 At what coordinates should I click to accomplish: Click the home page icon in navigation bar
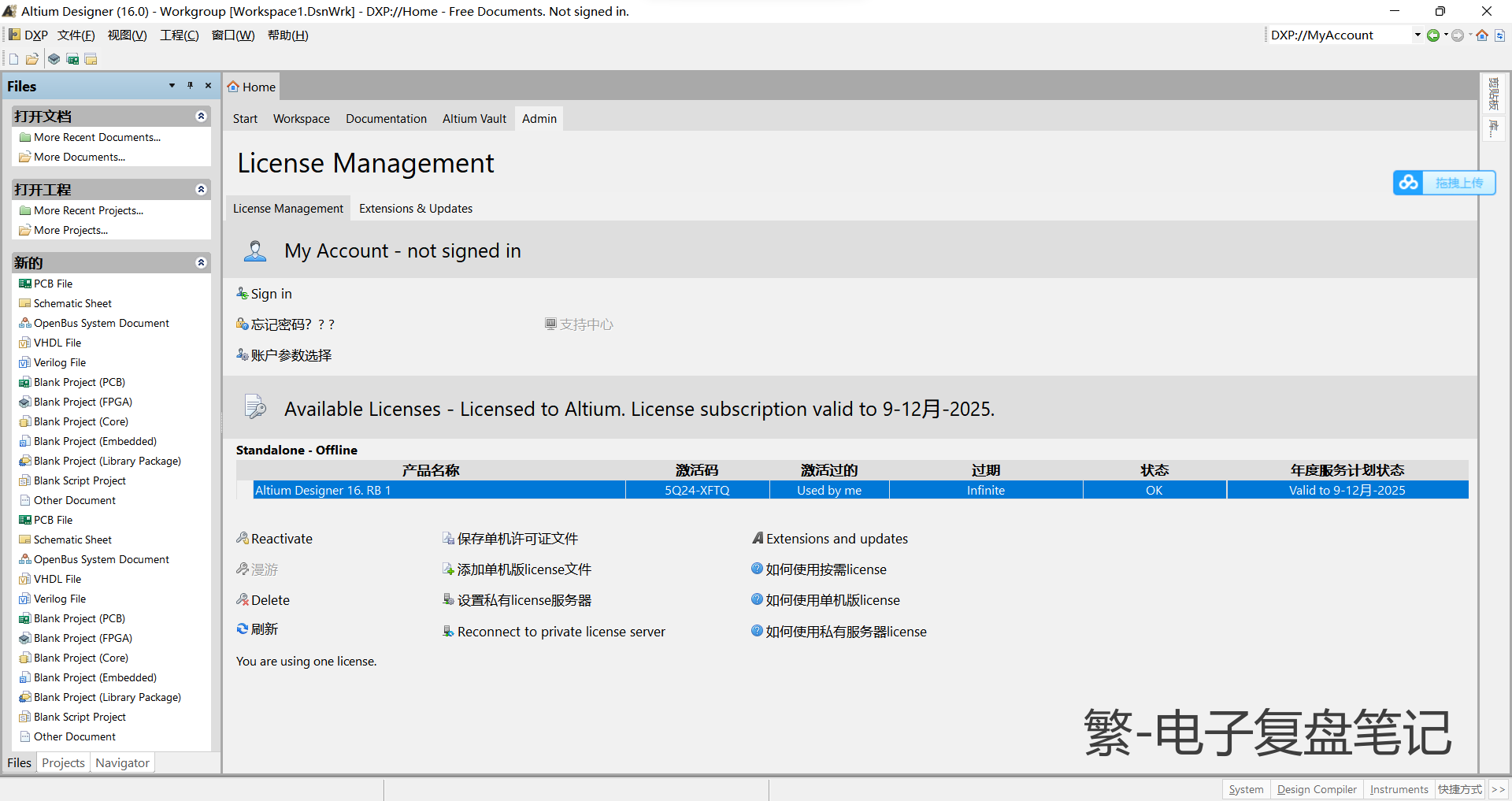pyautogui.click(x=1482, y=35)
